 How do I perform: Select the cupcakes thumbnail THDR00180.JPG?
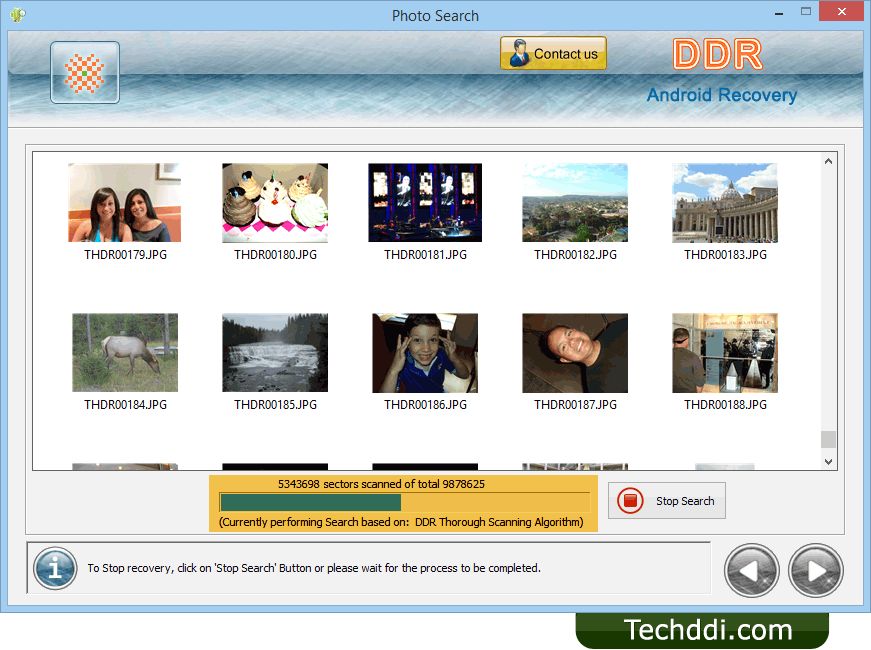275,203
